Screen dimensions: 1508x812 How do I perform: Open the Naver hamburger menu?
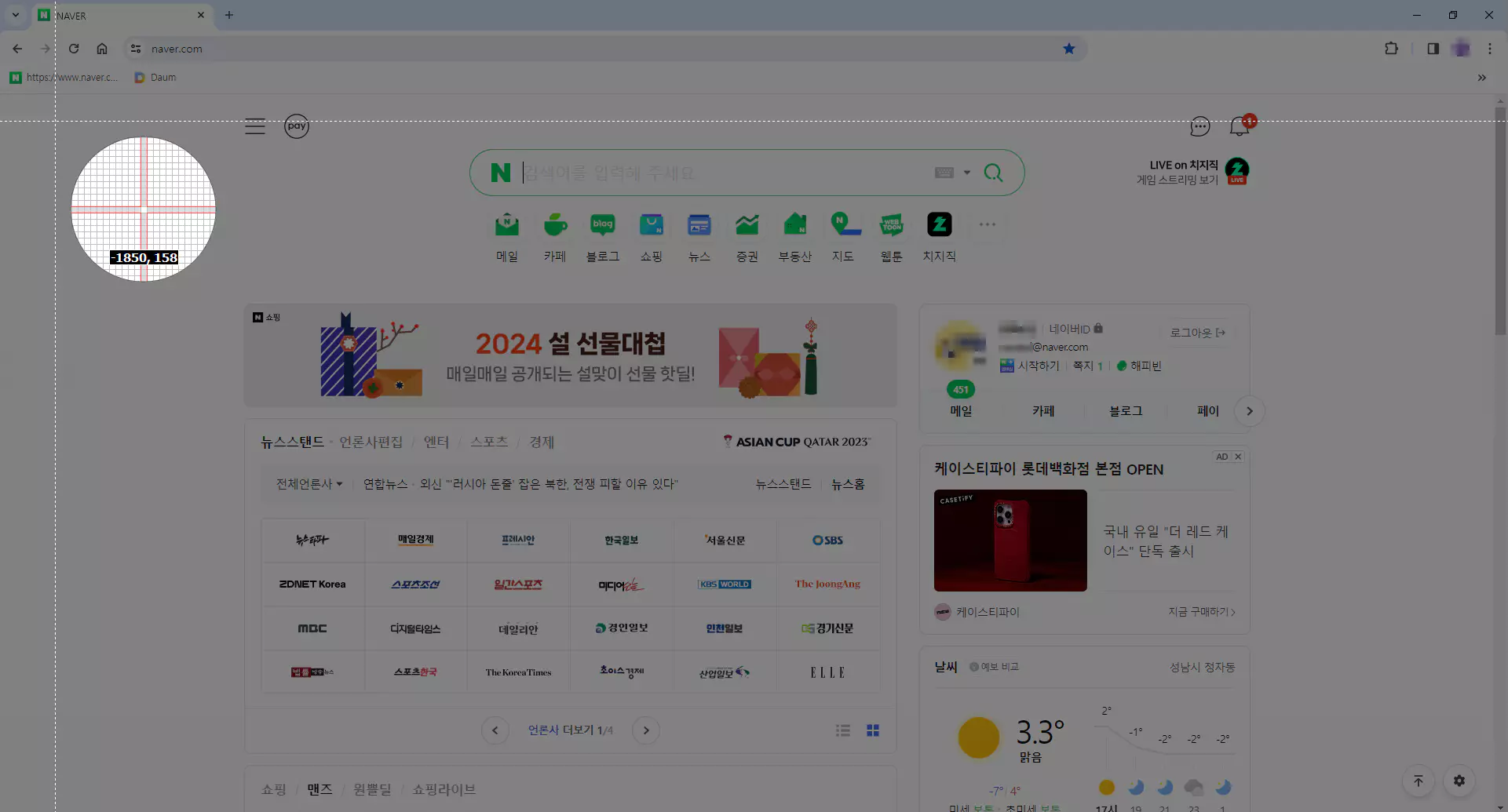pyautogui.click(x=255, y=126)
